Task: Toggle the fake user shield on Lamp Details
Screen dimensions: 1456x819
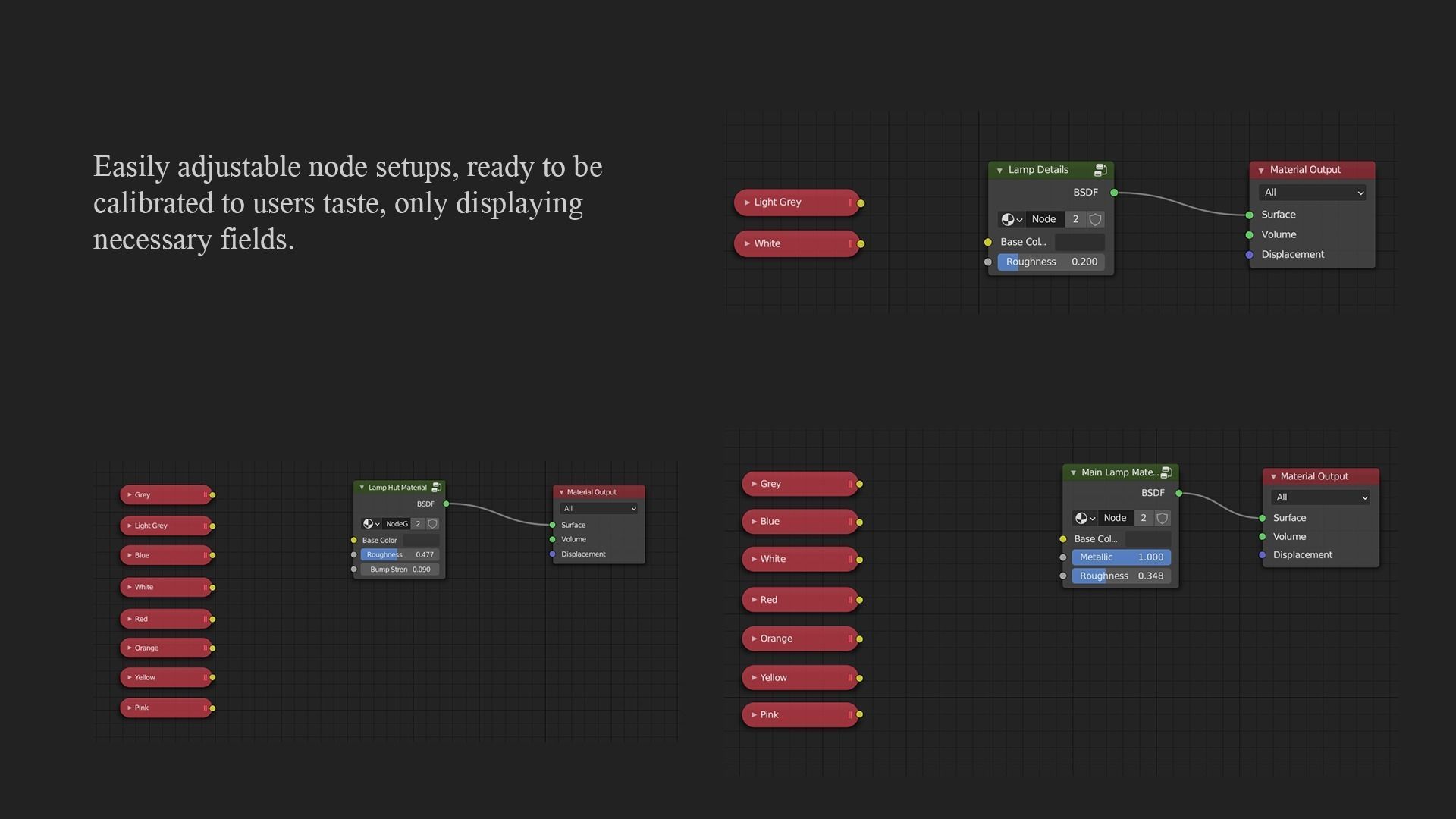Action: pyautogui.click(x=1095, y=219)
